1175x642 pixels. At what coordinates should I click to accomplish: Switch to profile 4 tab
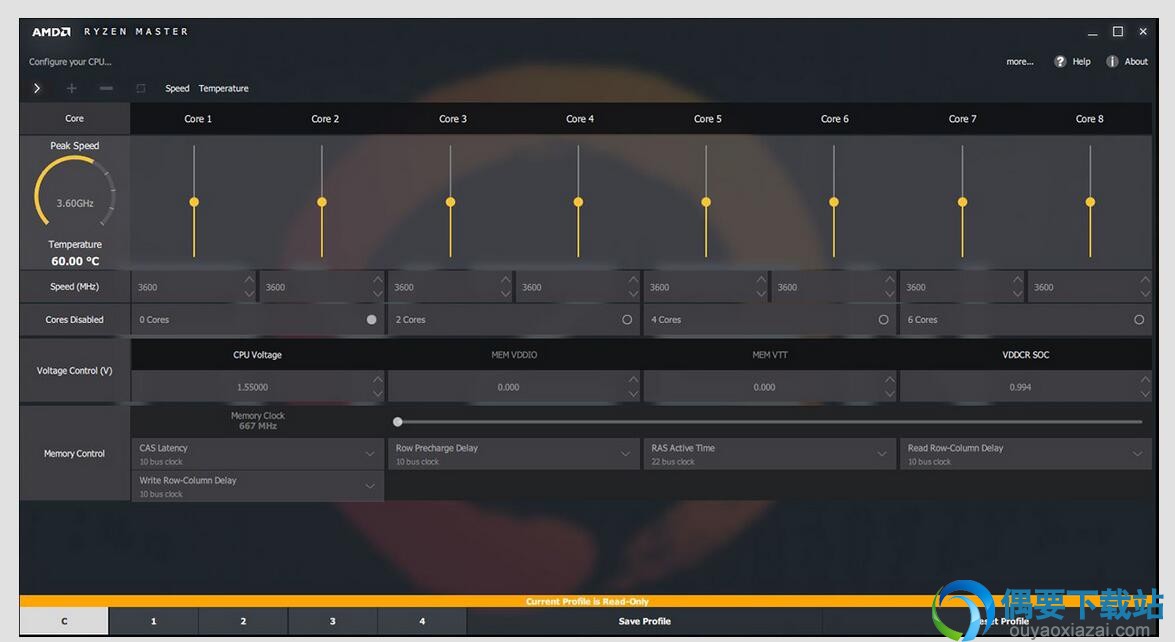click(x=422, y=621)
